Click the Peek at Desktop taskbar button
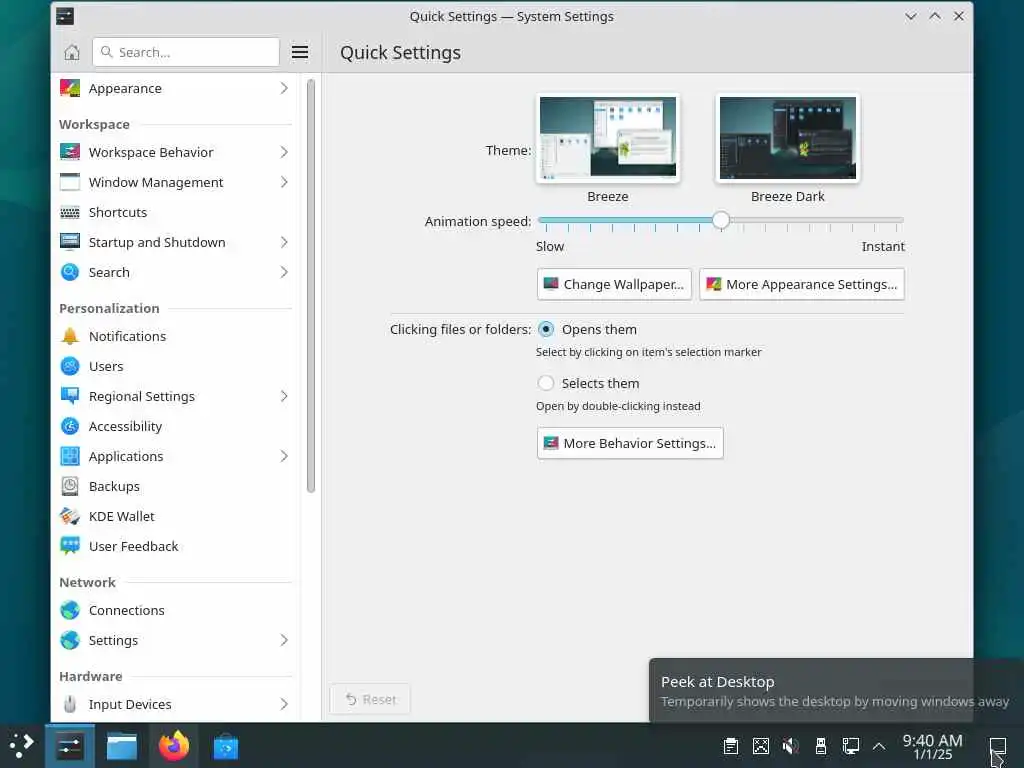The image size is (1024, 768). click(998, 746)
